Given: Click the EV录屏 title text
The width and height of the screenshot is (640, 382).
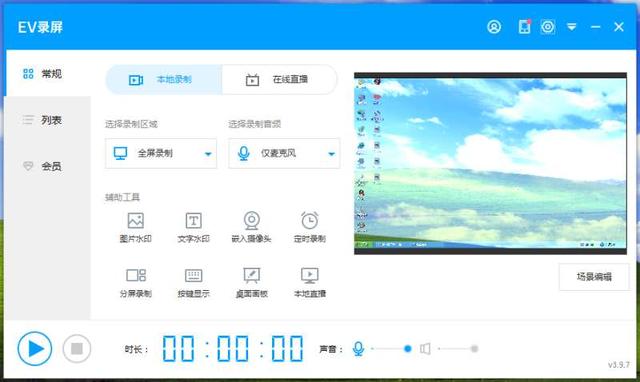Looking at the screenshot, I should tap(40, 27).
